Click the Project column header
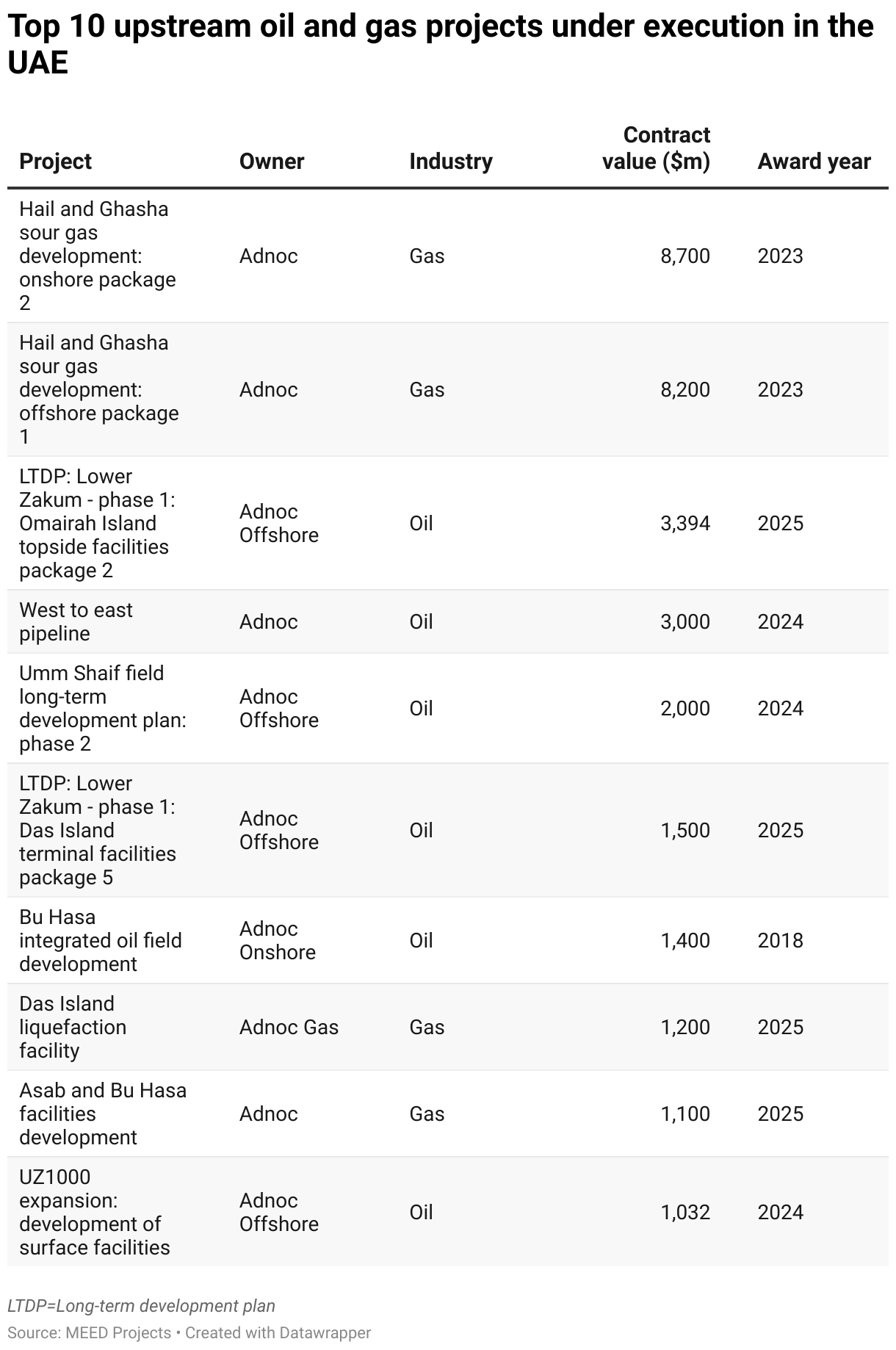The image size is (896, 1350). click(55, 162)
